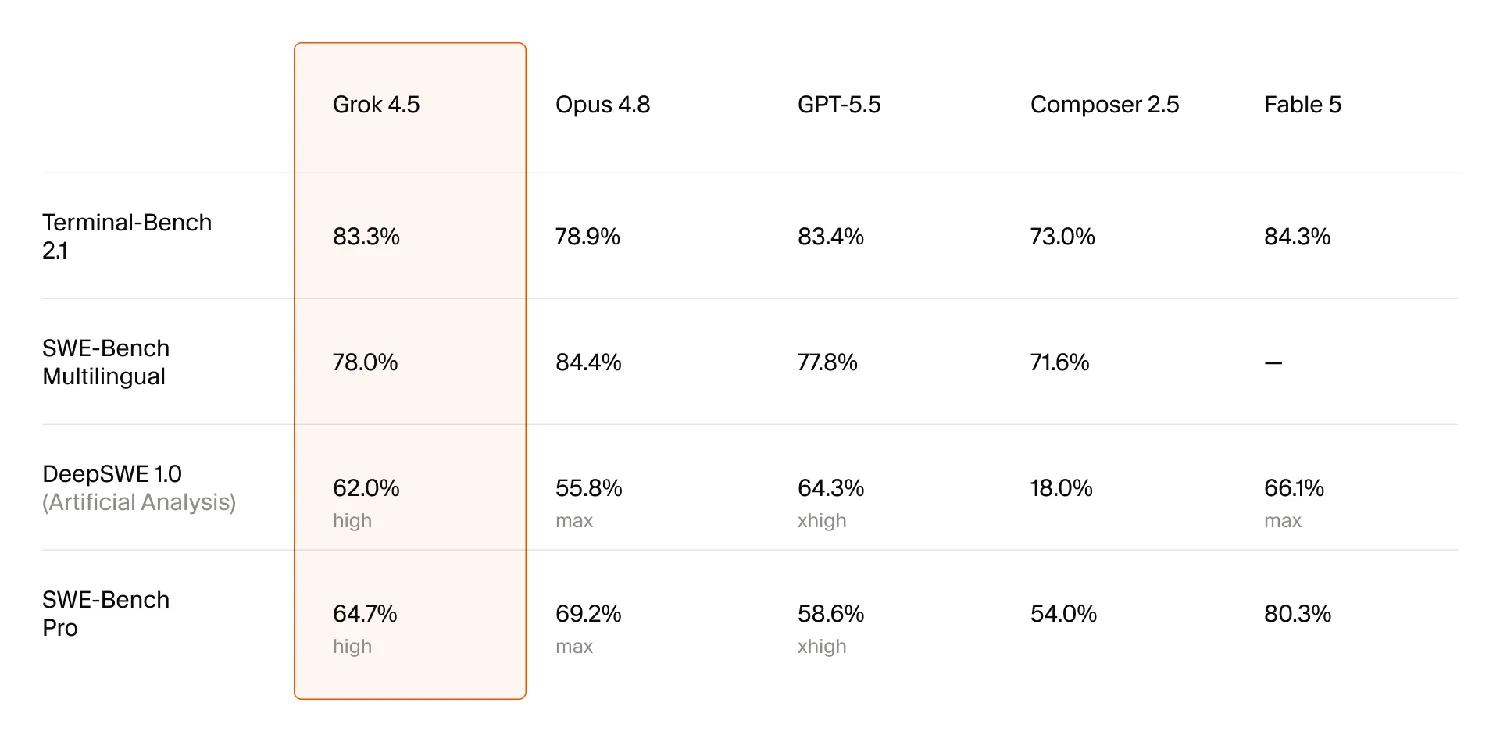This screenshot has width=1500, height=742.
Task: Click the Artificial Analysis subtitle text
Action: [139, 503]
